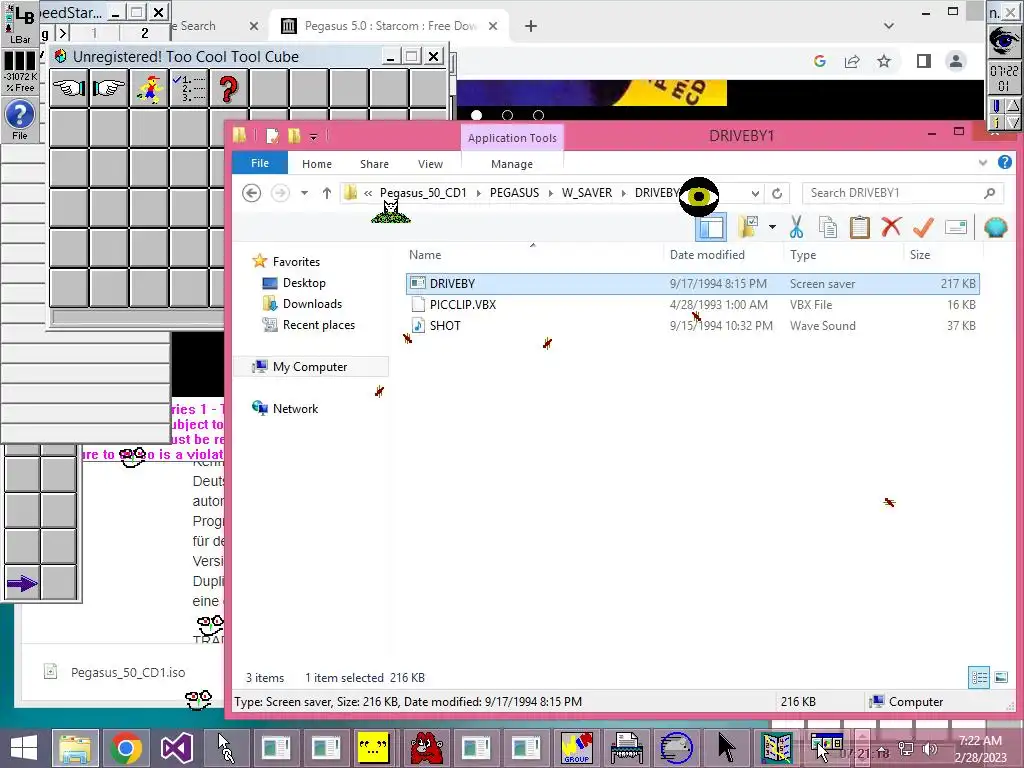
Task: Open a new Chrome tab
Action: click(x=531, y=26)
